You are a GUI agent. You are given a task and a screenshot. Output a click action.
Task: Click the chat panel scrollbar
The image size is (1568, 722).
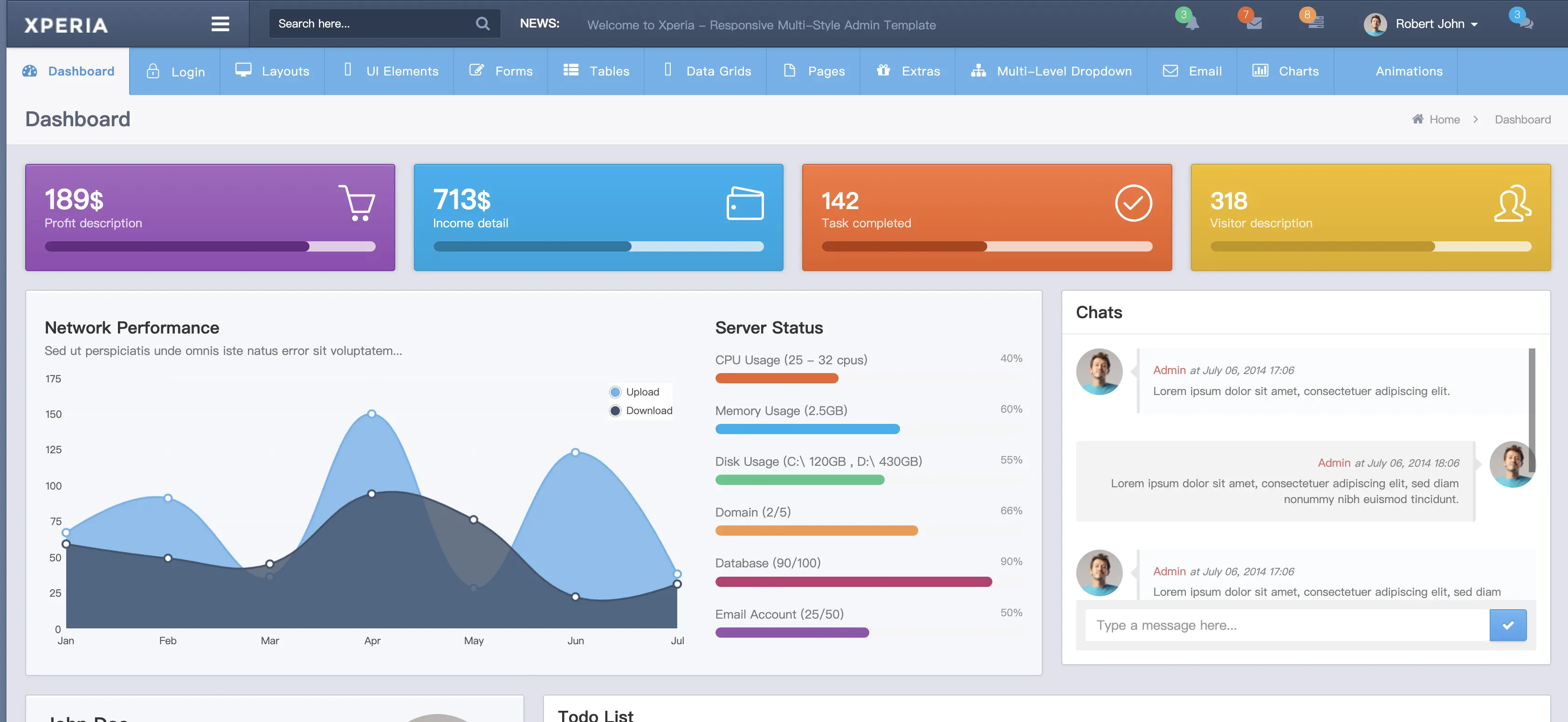click(1532, 410)
